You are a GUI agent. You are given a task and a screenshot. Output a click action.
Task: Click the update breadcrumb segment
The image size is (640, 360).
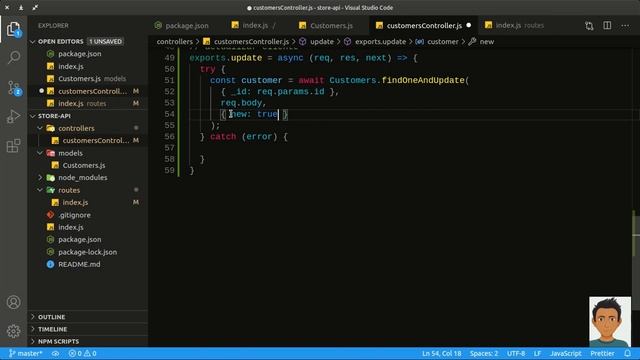pos(316,42)
